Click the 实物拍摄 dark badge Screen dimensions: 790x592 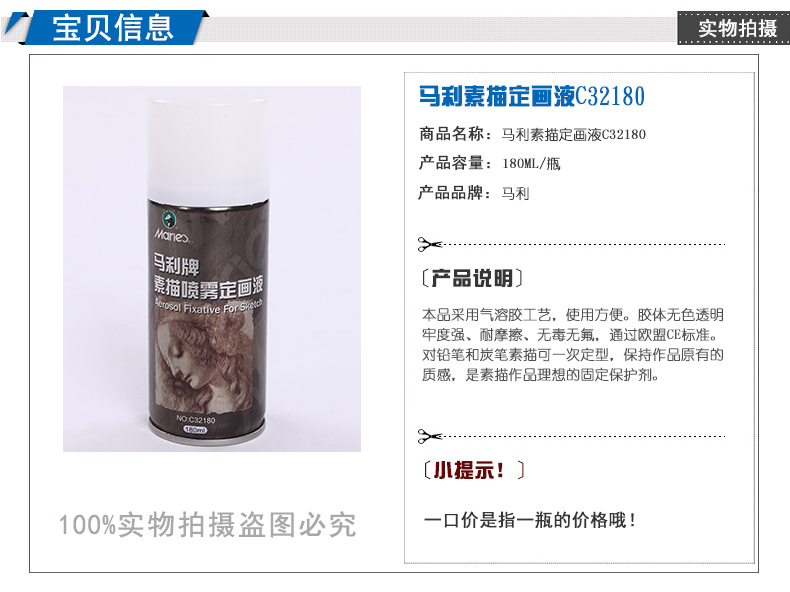click(734, 28)
